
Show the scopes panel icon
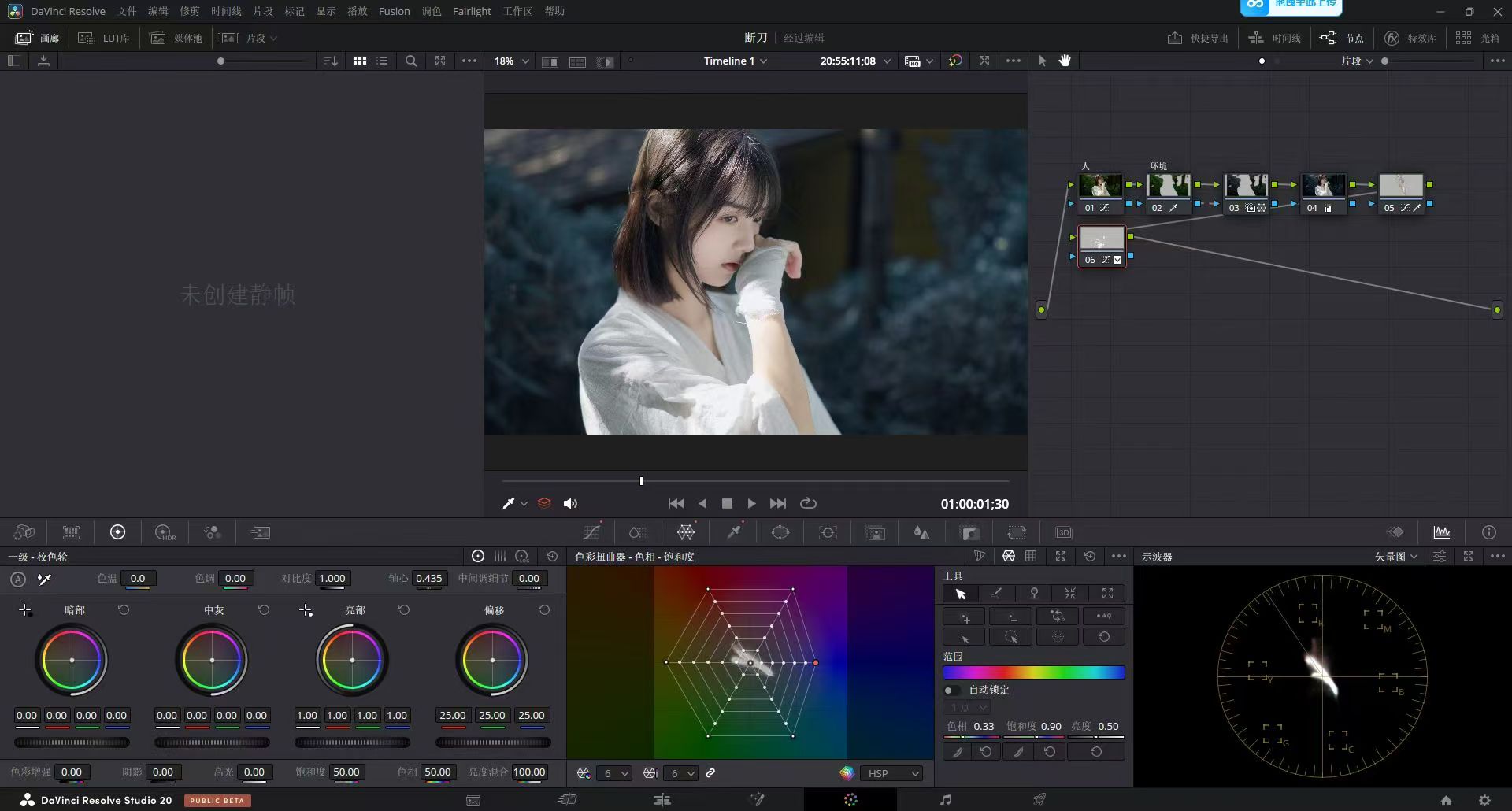point(1442,533)
